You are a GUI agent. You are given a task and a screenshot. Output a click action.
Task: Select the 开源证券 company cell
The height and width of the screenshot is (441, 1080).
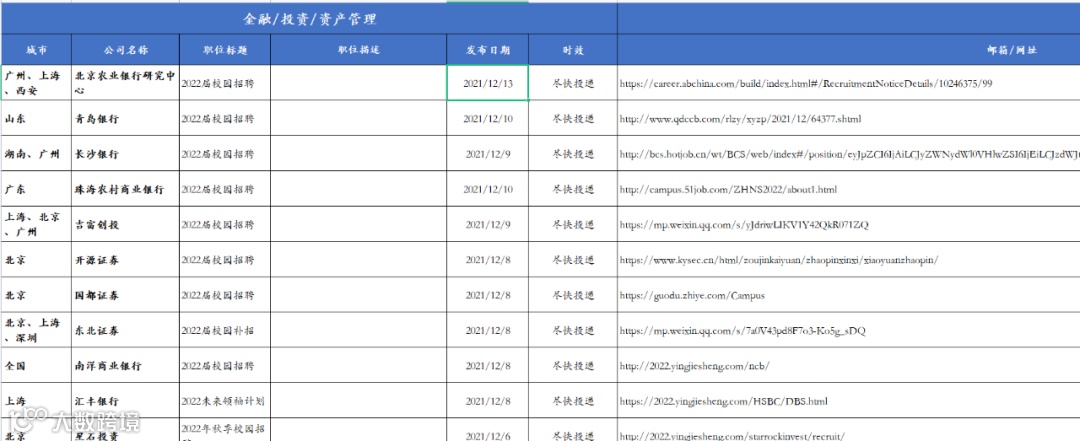pos(125,260)
